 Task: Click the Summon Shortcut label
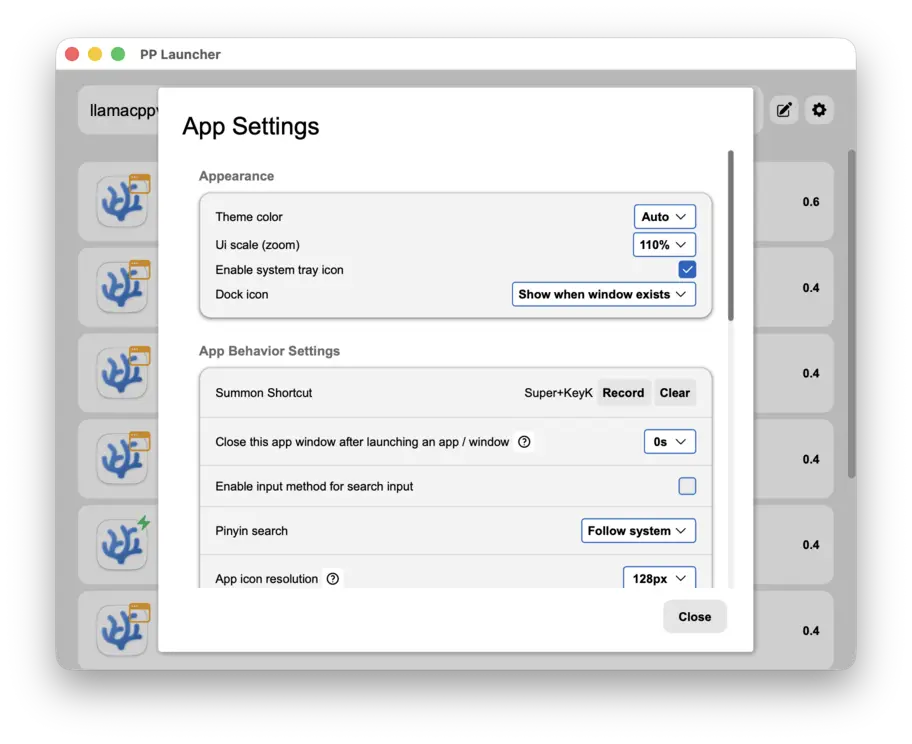263,393
